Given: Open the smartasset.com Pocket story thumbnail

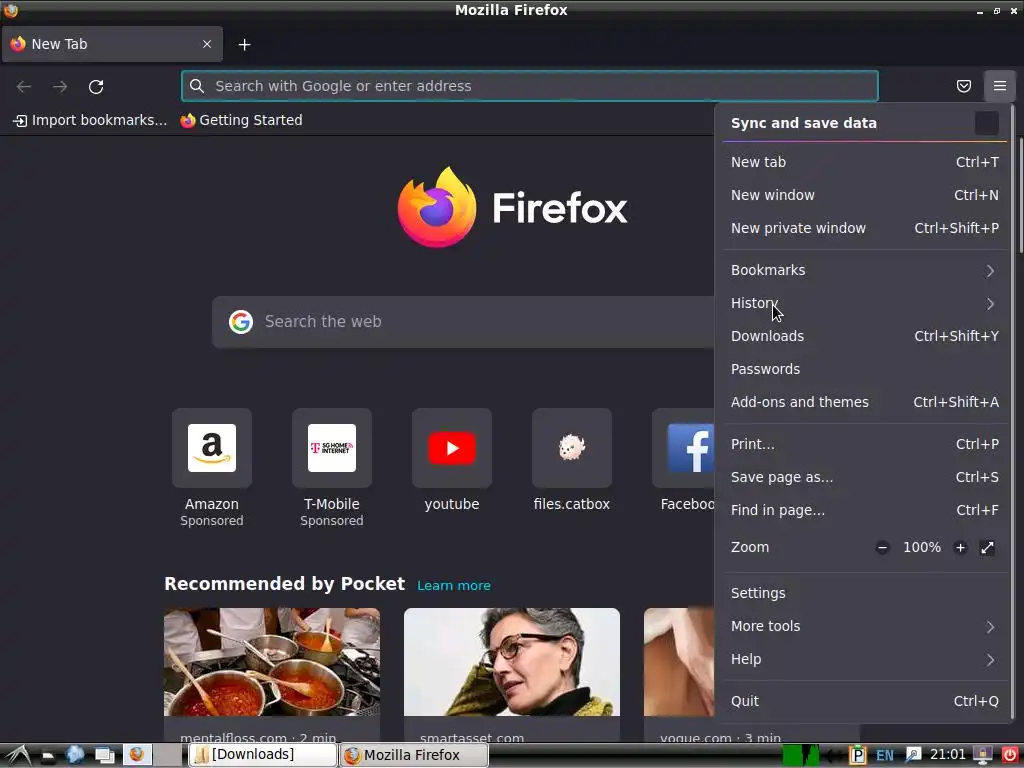Looking at the screenshot, I should 512,662.
